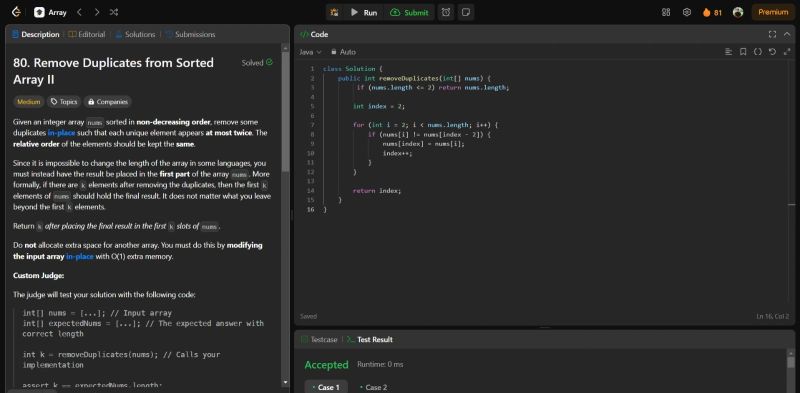The image size is (800, 393).
Task: Click the LeetCode logo icon
Action: click(16, 12)
